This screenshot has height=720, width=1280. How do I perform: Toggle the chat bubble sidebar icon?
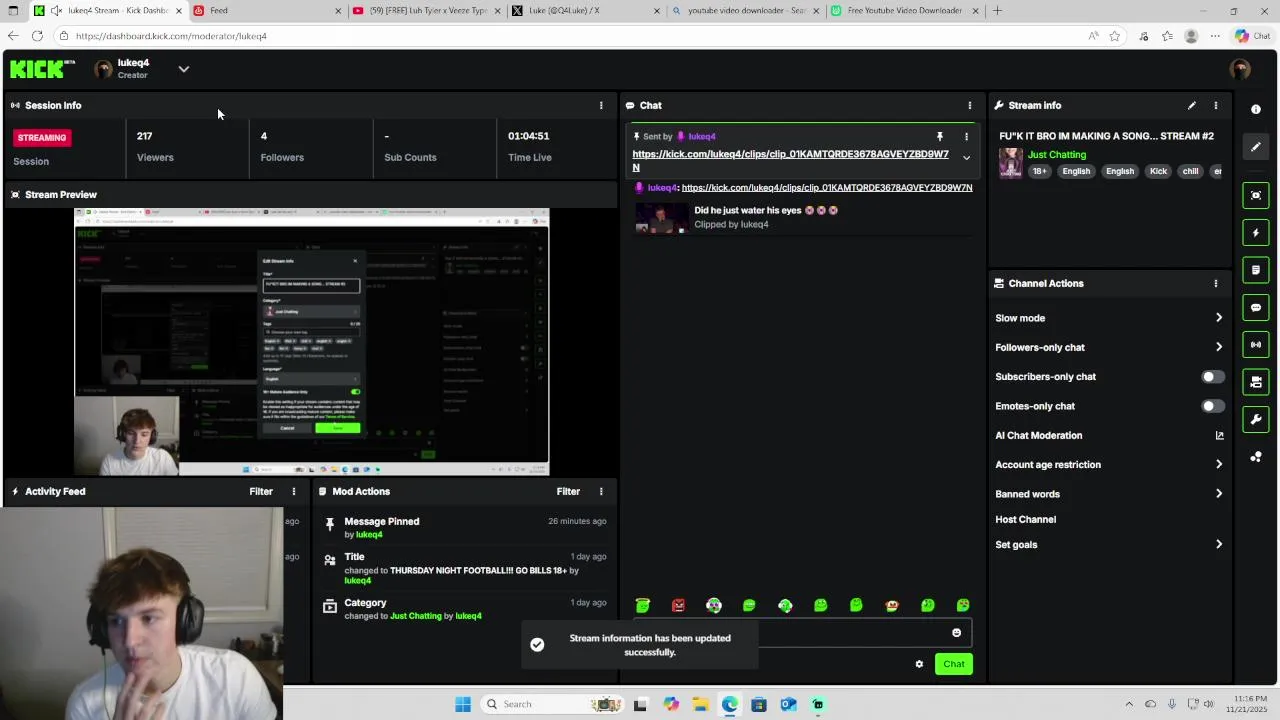(1256, 307)
